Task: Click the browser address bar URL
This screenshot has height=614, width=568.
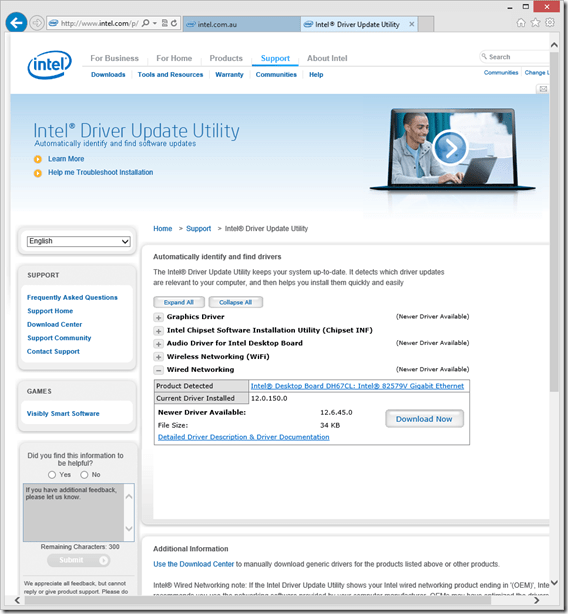Action: 99,23
